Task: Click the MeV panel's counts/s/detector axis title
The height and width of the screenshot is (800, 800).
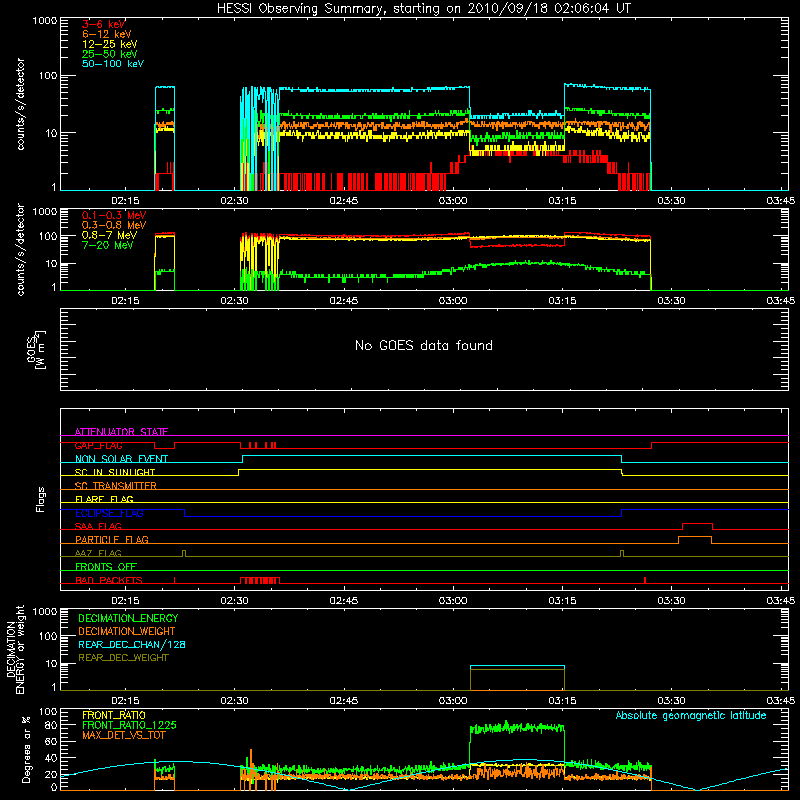Action: pyautogui.click(x=20, y=249)
